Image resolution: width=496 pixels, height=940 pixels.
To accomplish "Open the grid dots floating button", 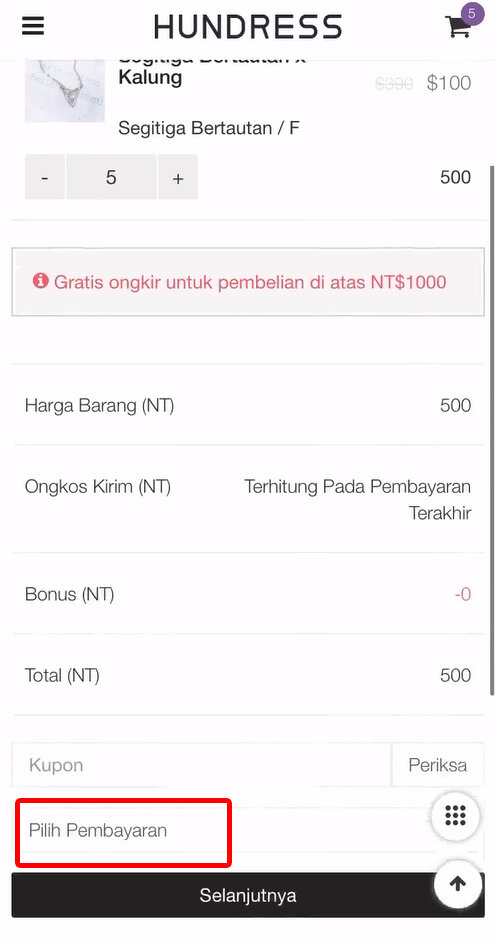I will coord(455,815).
